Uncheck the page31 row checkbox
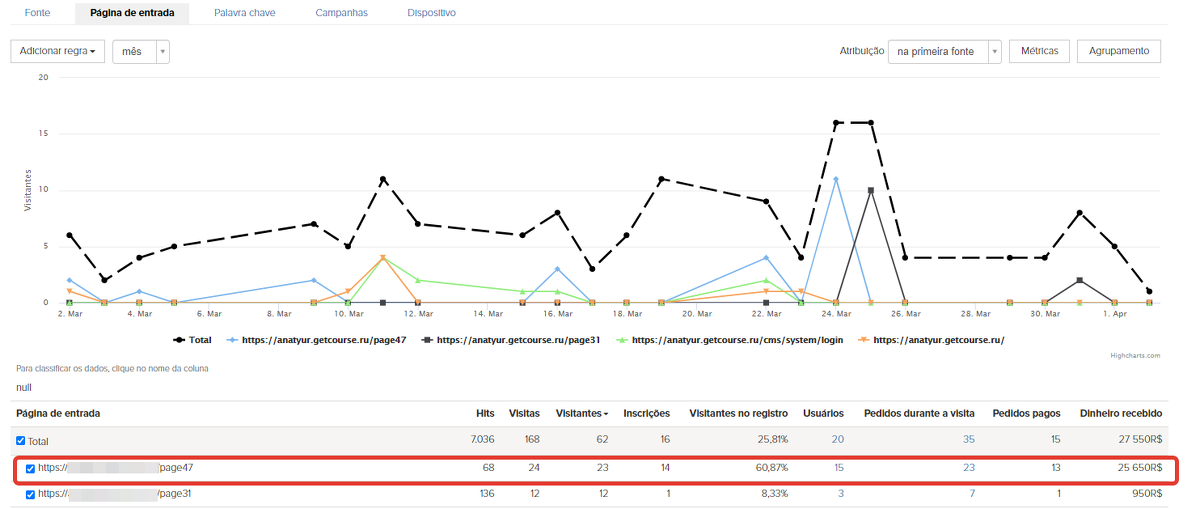Viewport: 1200px width, 509px height. point(30,494)
